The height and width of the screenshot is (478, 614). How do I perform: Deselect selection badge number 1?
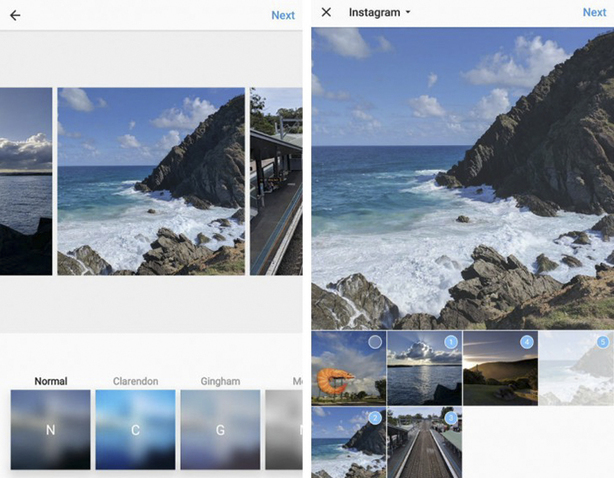click(x=451, y=342)
